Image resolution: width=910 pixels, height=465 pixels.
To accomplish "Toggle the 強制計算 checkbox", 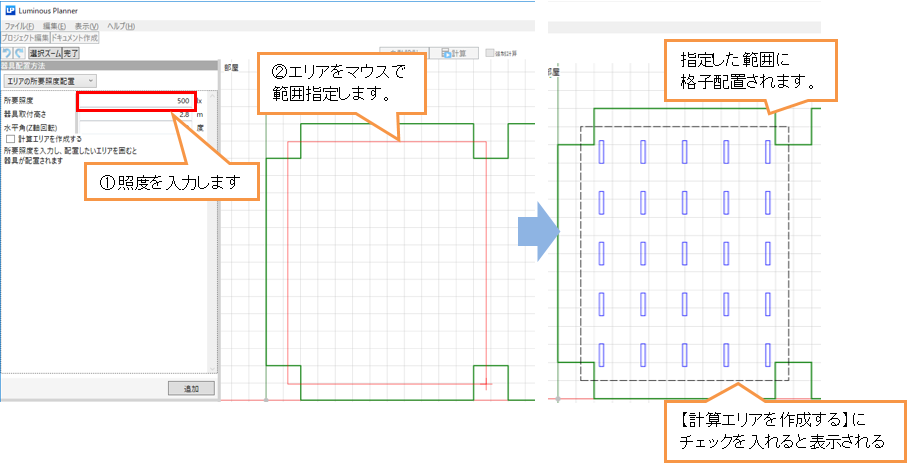I will coord(489,54).
